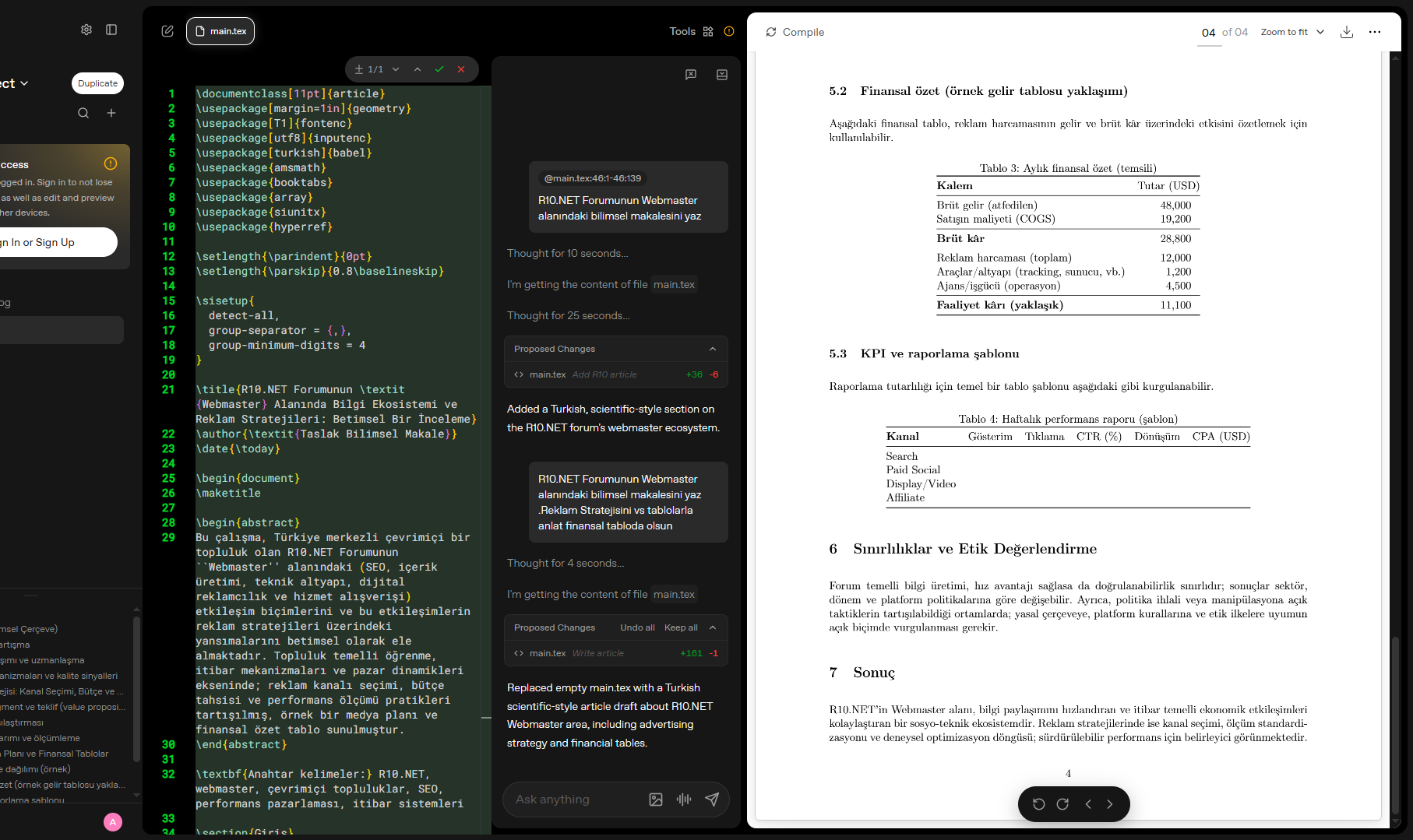Open the project name dropdown chevron
This screenshot has width=1413, height=840.
tap(24, 83)
